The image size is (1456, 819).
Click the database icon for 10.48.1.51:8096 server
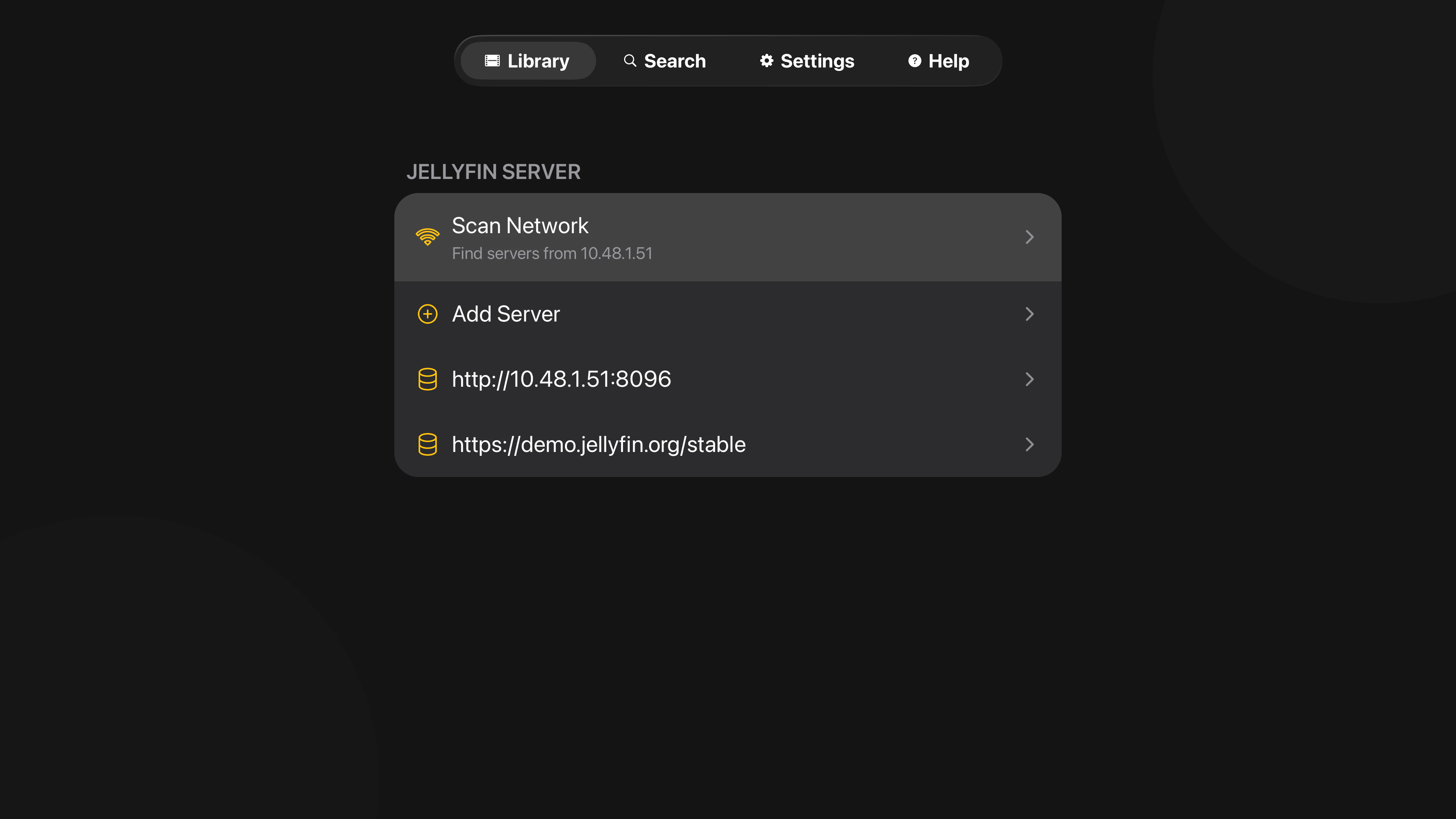click(428, 379)
